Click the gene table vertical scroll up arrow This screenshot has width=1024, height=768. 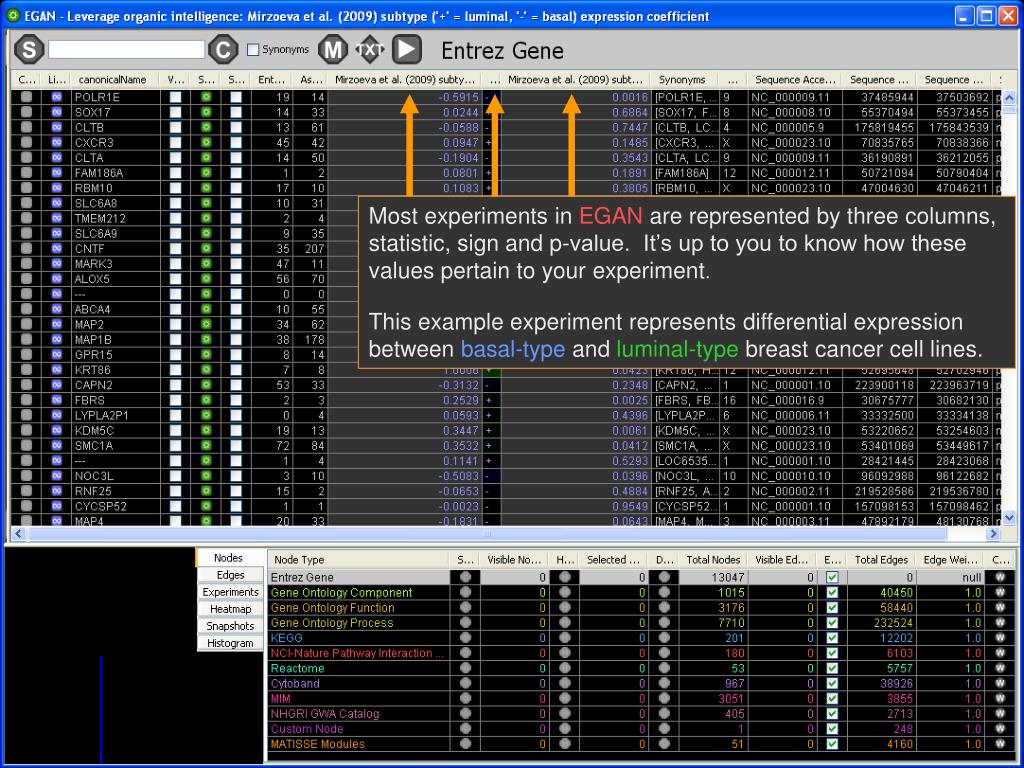(1009, 98)
